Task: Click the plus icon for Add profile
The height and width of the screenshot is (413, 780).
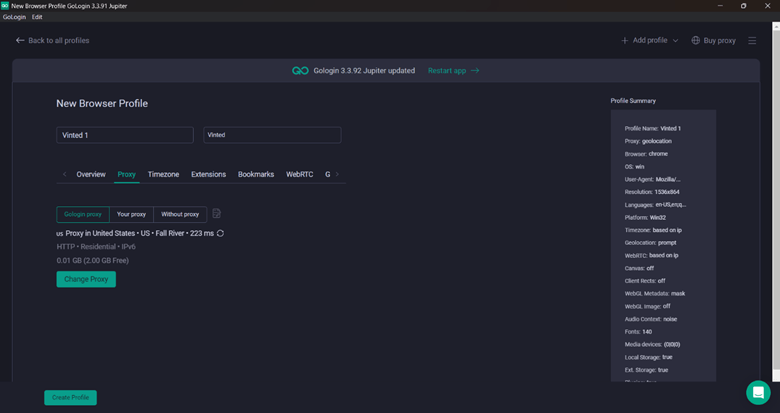Action: pyautogui.click(x=625, y=40)
